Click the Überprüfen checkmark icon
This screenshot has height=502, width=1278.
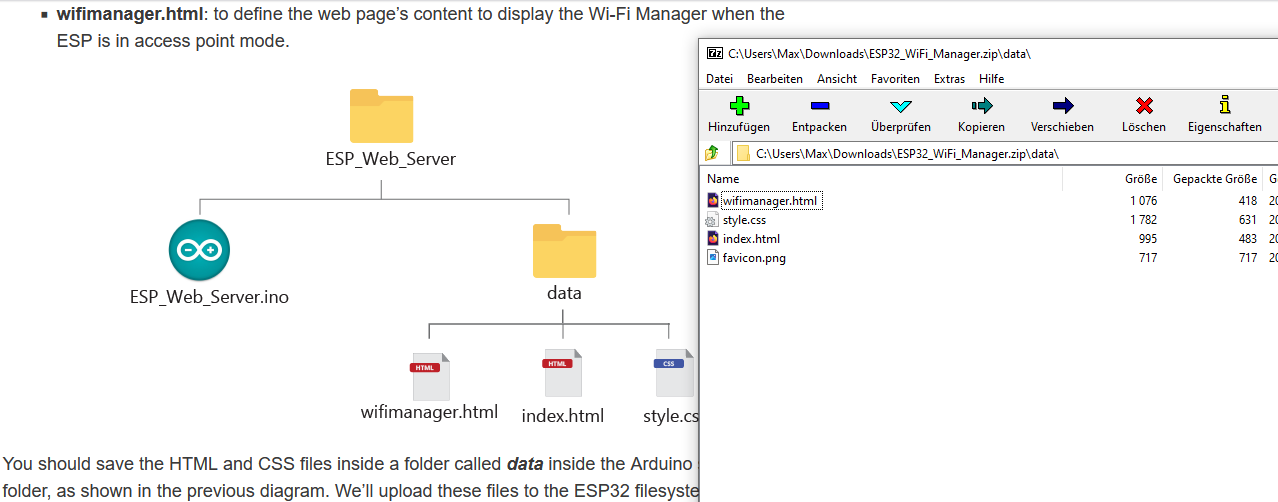click(900, 106)
